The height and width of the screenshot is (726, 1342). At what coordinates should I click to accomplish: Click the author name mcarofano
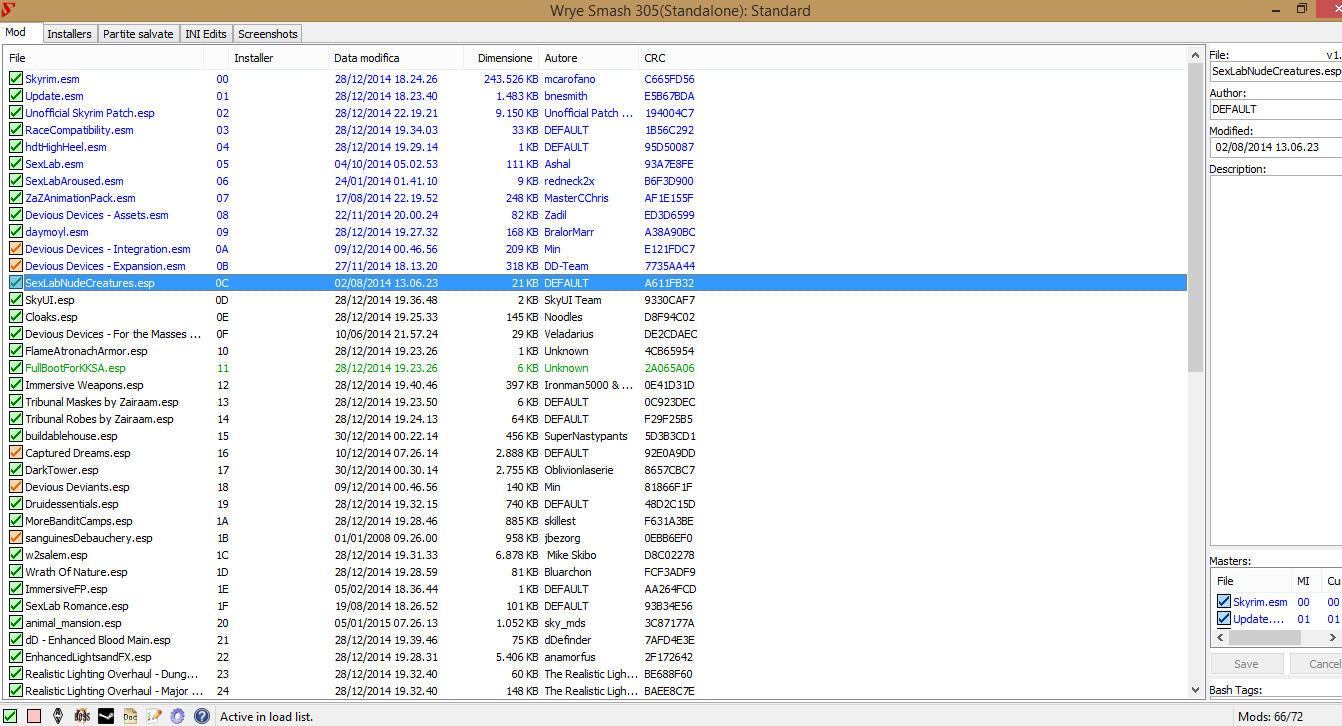click(570, 79)
